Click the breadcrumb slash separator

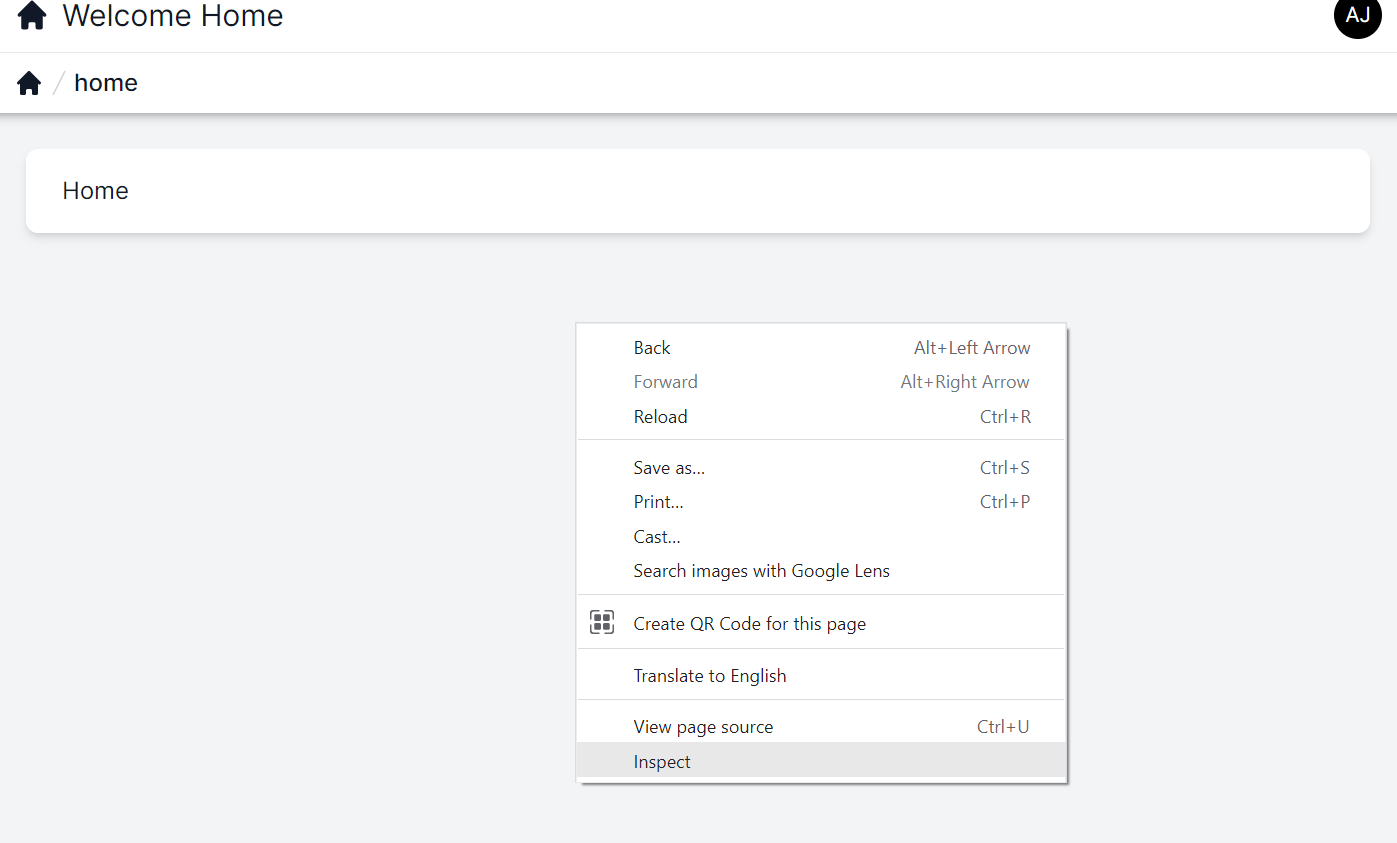pyautogui.click(x=58, y=83)
